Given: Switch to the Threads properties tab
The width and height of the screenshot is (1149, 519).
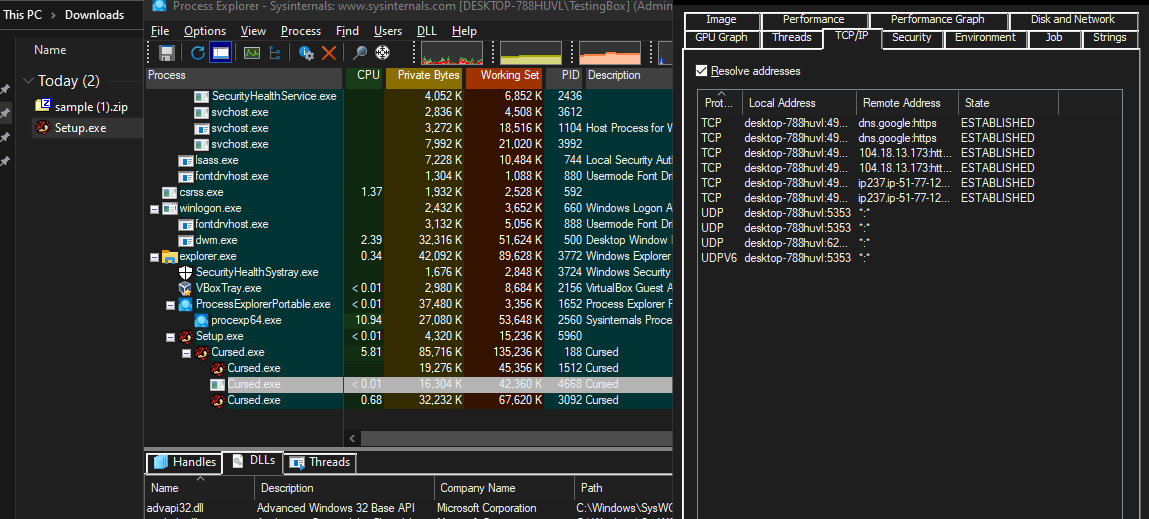Looking at the screenshot, I should 791,38.
